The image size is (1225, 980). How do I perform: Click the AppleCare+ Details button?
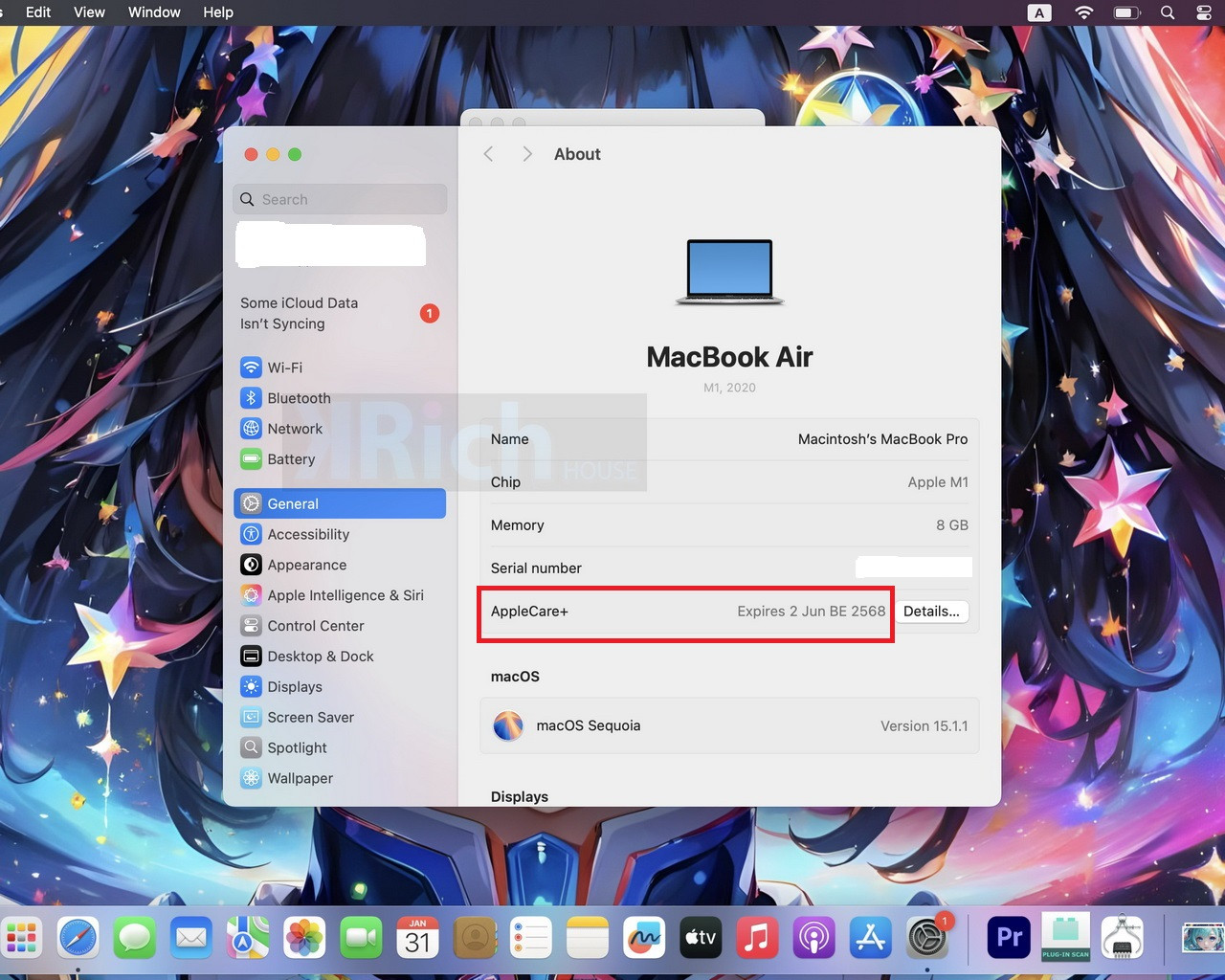(931, 612)
